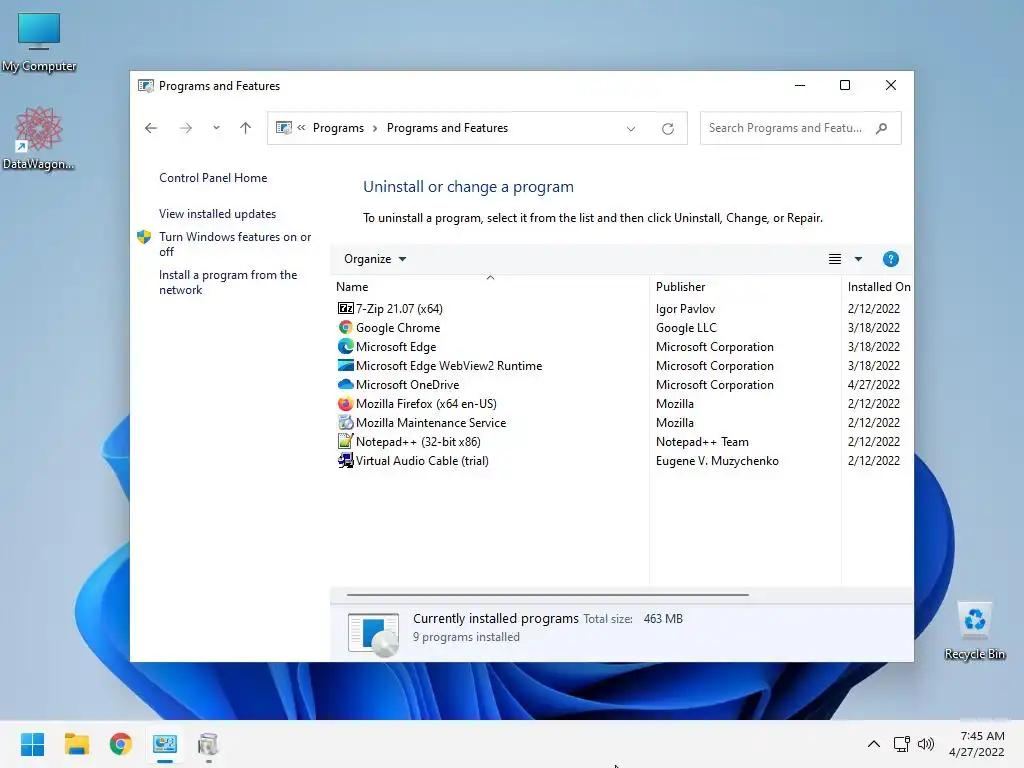1024x768 pixels.
Task: Sort by the Installed On column header
Action: (878, 287)
